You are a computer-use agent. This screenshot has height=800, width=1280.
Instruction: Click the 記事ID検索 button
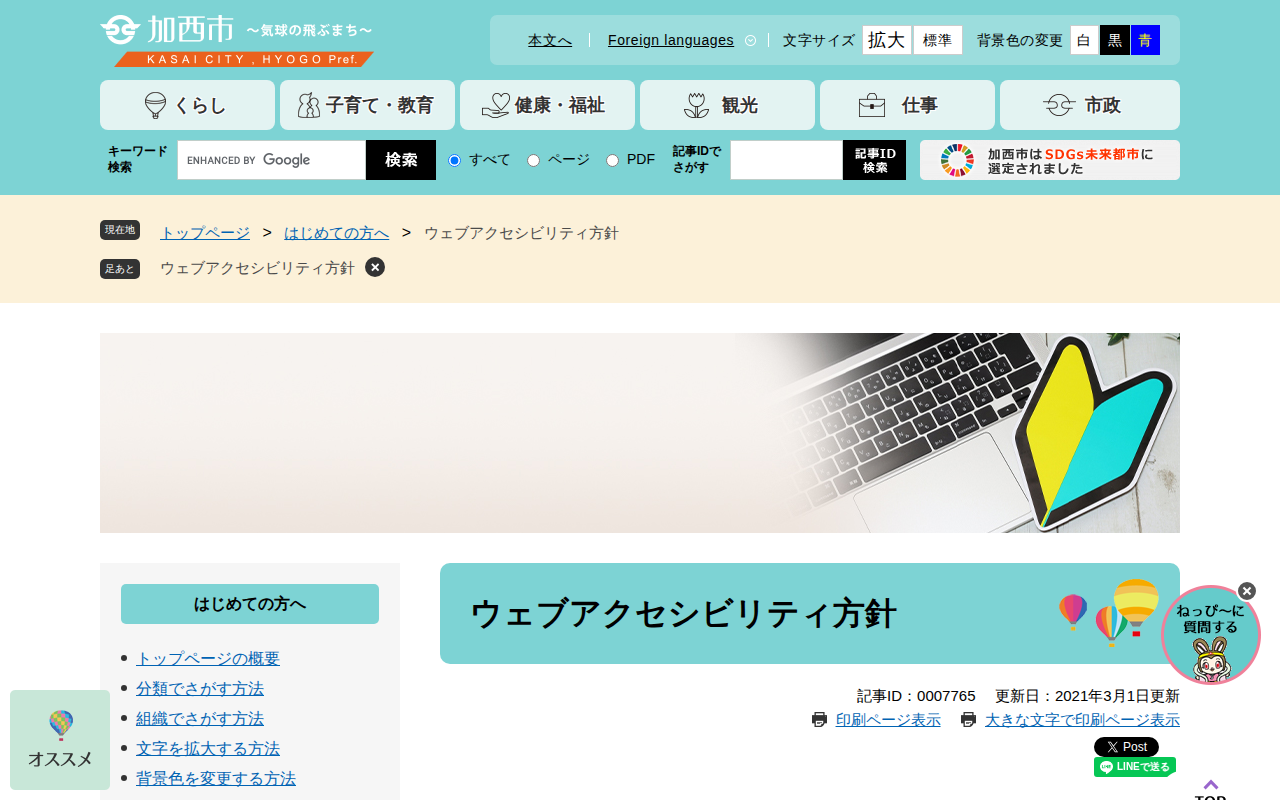pyautogui.click(x=875, y=160)
